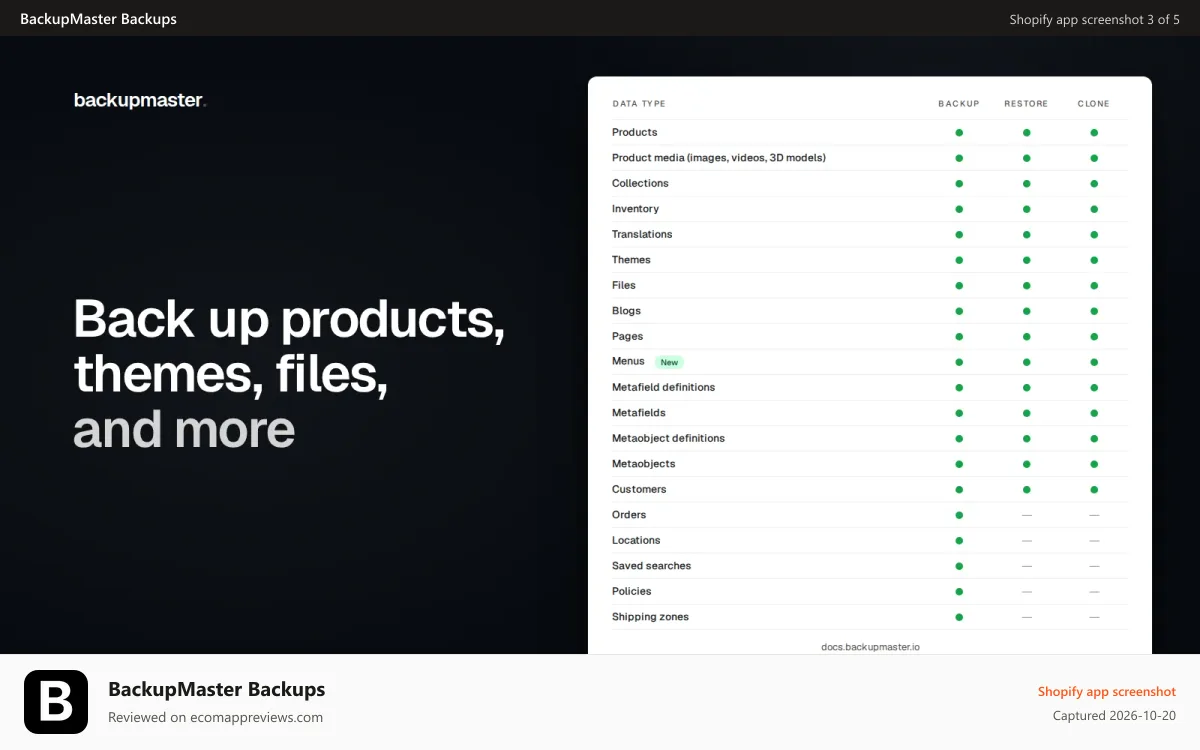Click Shopify app screenshot 3 of 5 label
The image size is (1200, 750).
[1095, 19]
